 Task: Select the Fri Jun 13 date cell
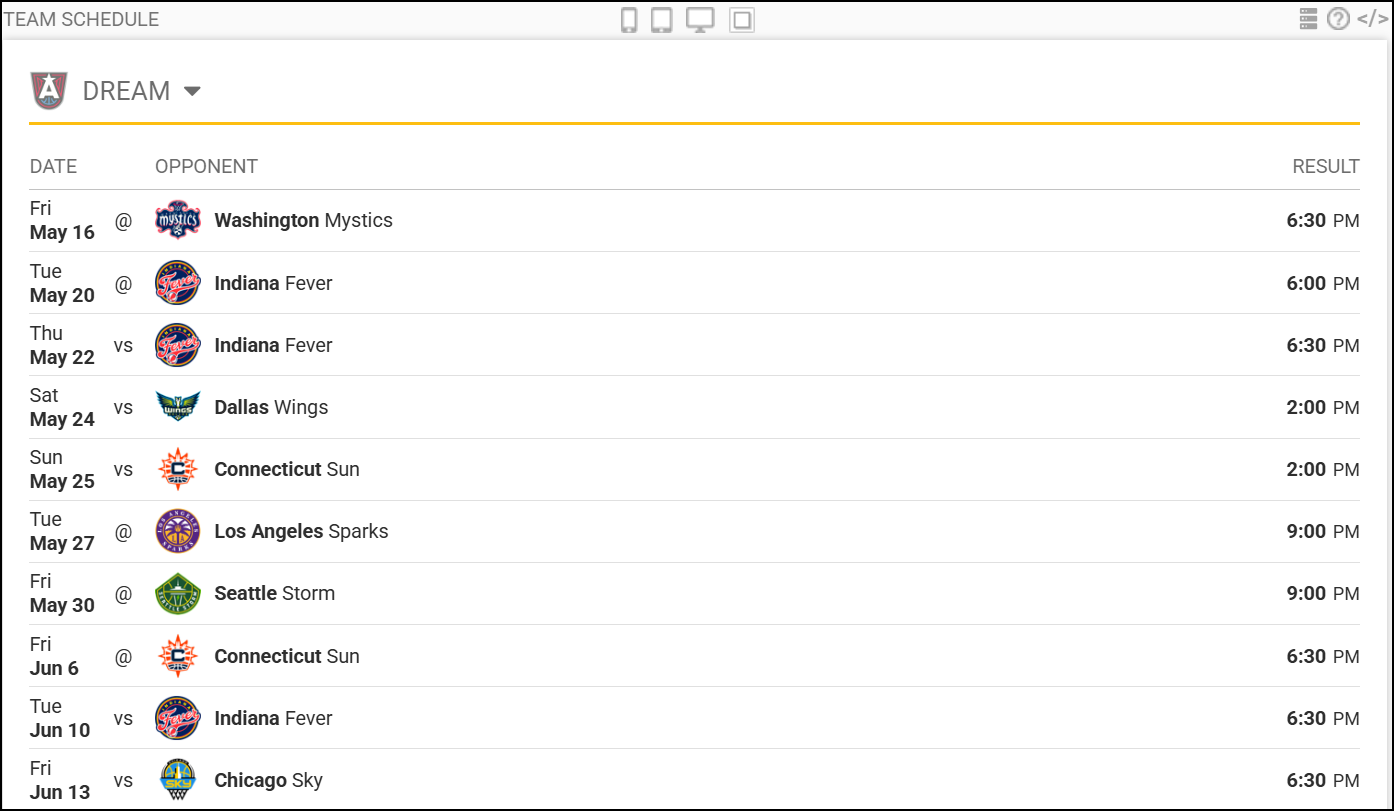pyautogui.click(x=60, y=780)
